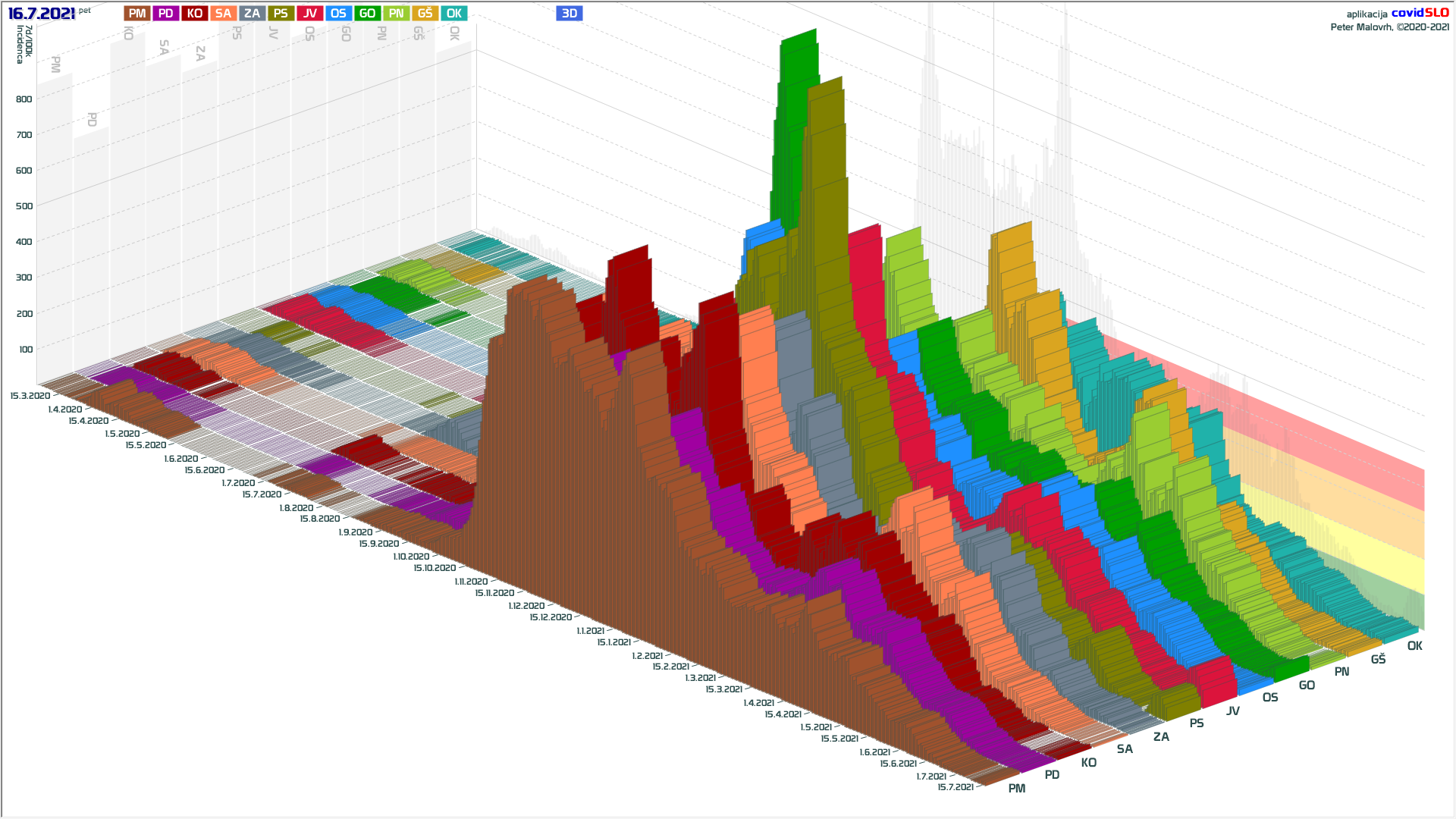Image resolution: width=1456 pixels, height=819 pixels.
Task: Click the 15.3.2020 date axis label
Action: [x=30, y=396]
